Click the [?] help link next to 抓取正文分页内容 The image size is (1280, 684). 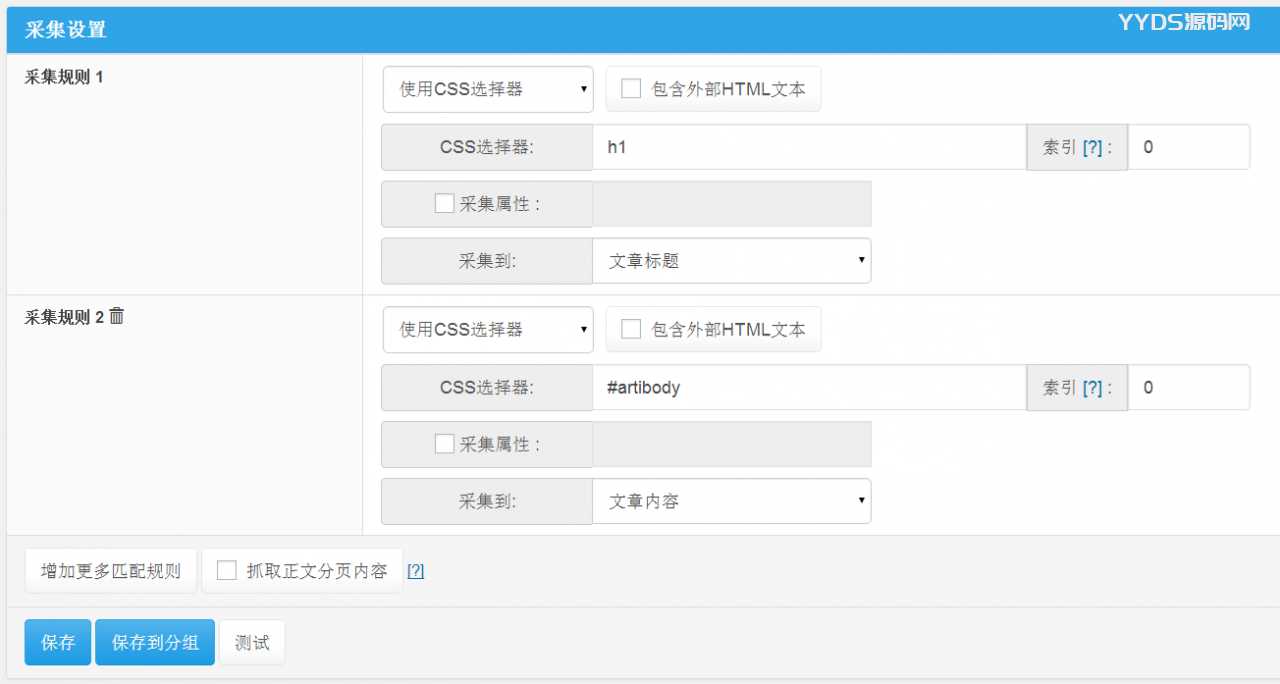[x=415, y=571]
